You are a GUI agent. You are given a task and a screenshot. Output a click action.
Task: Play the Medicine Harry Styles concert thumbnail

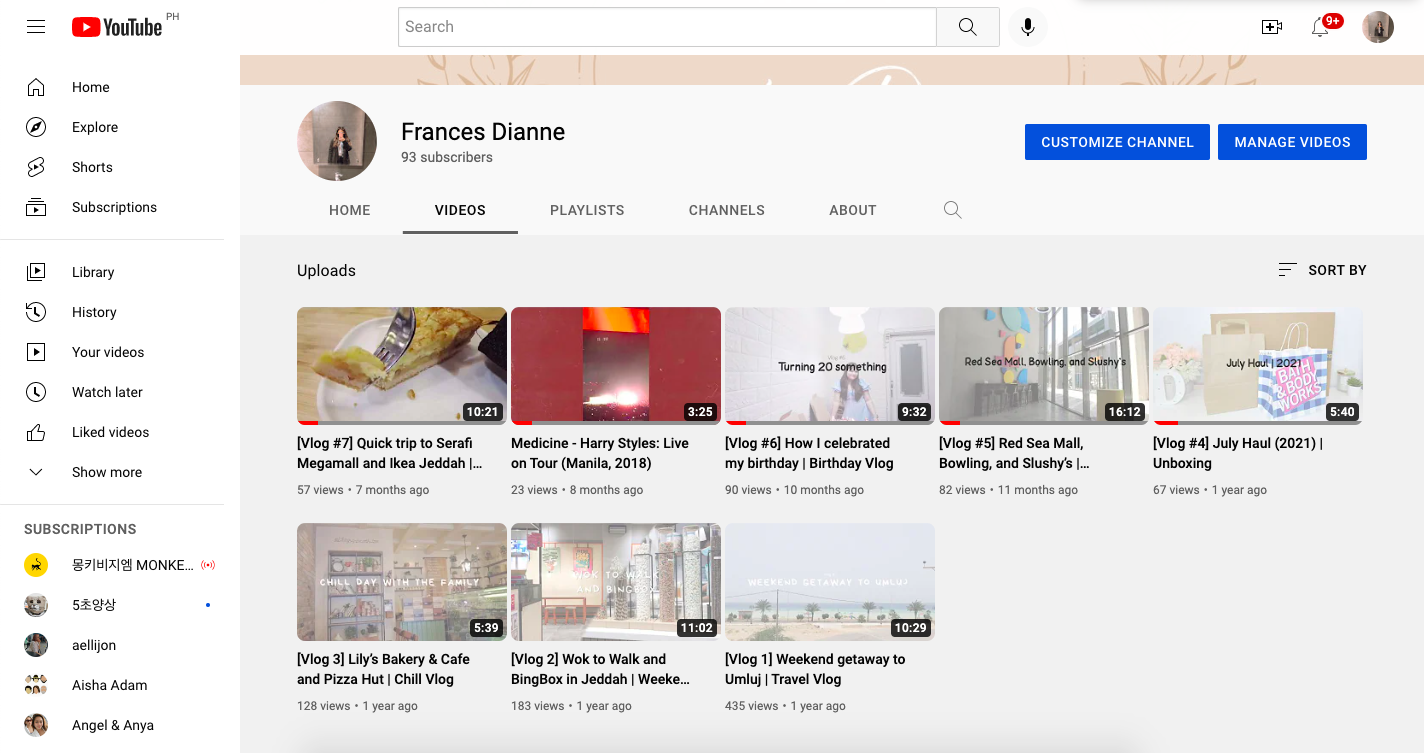pyautogui.click(x=616, y=366)
